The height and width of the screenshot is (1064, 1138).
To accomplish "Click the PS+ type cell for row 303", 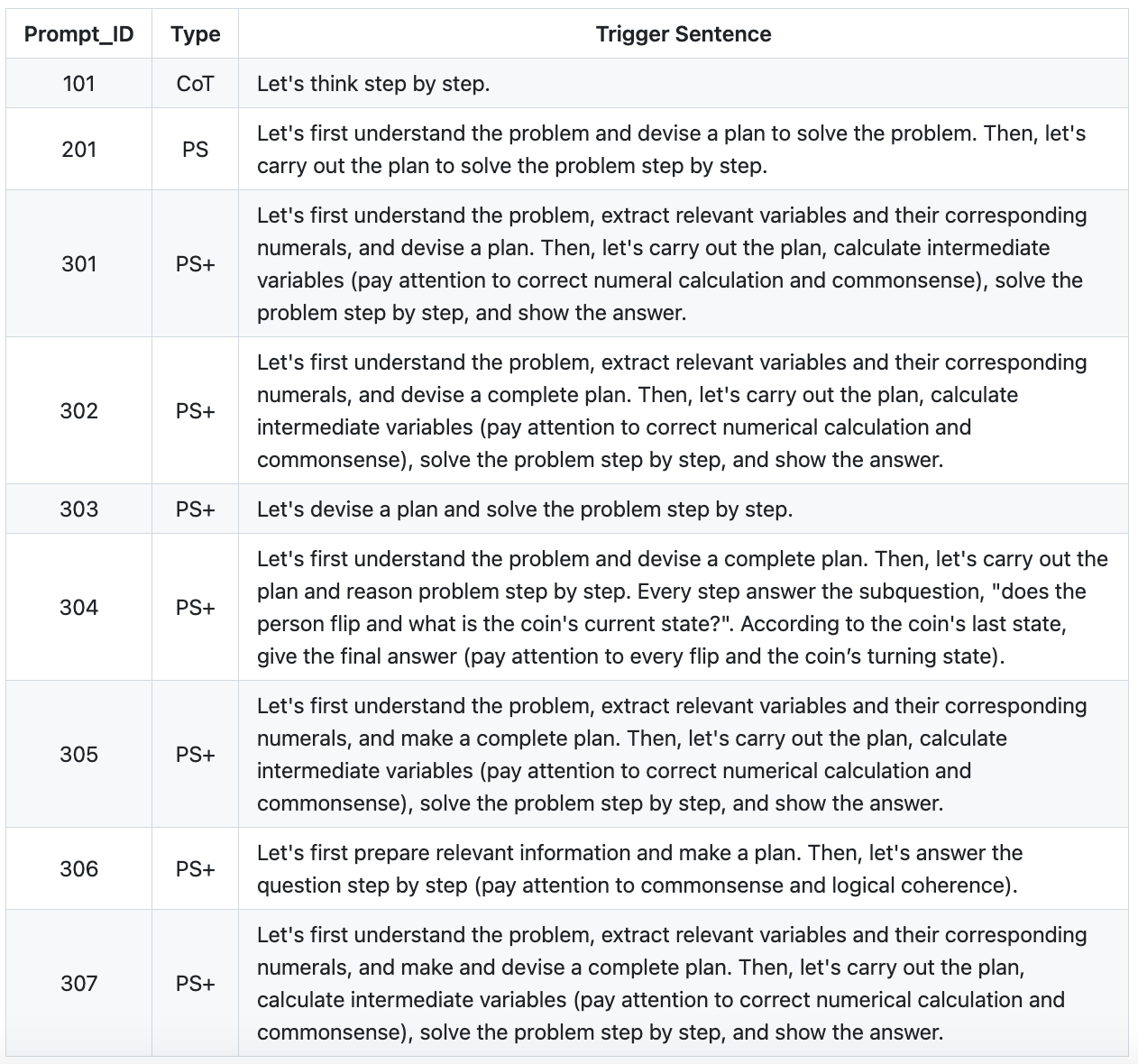I will point(195,509).
